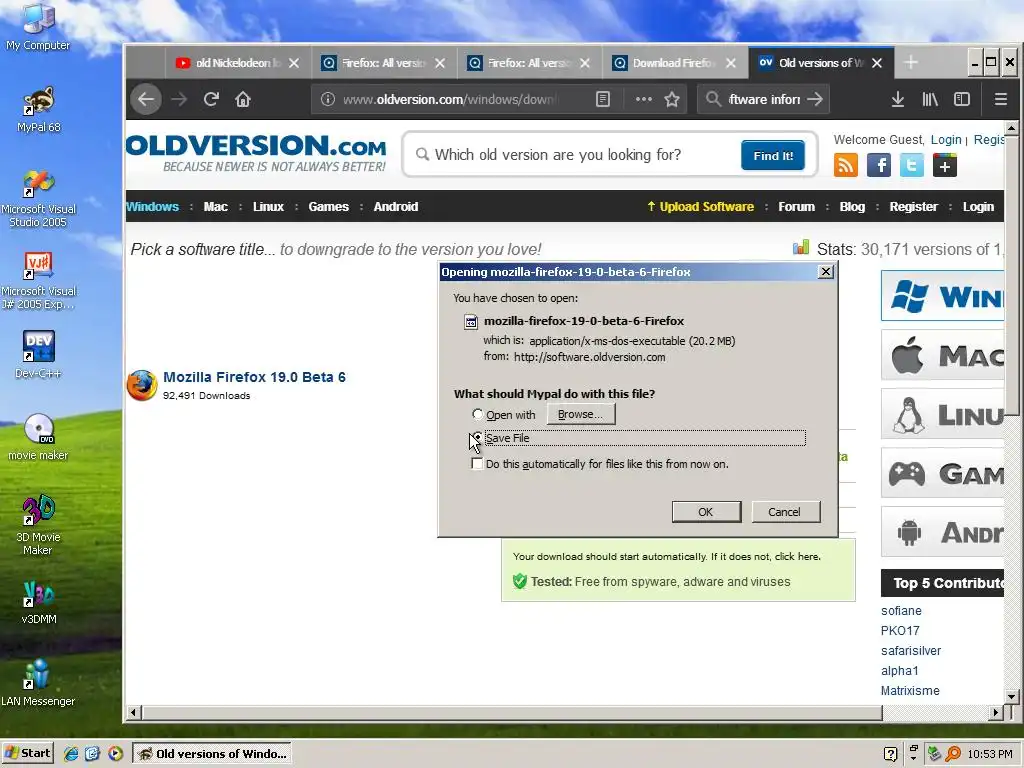This screenshot has width=1024, height=768.
Task: Click the browser search box field
Action: click(764, 99)
